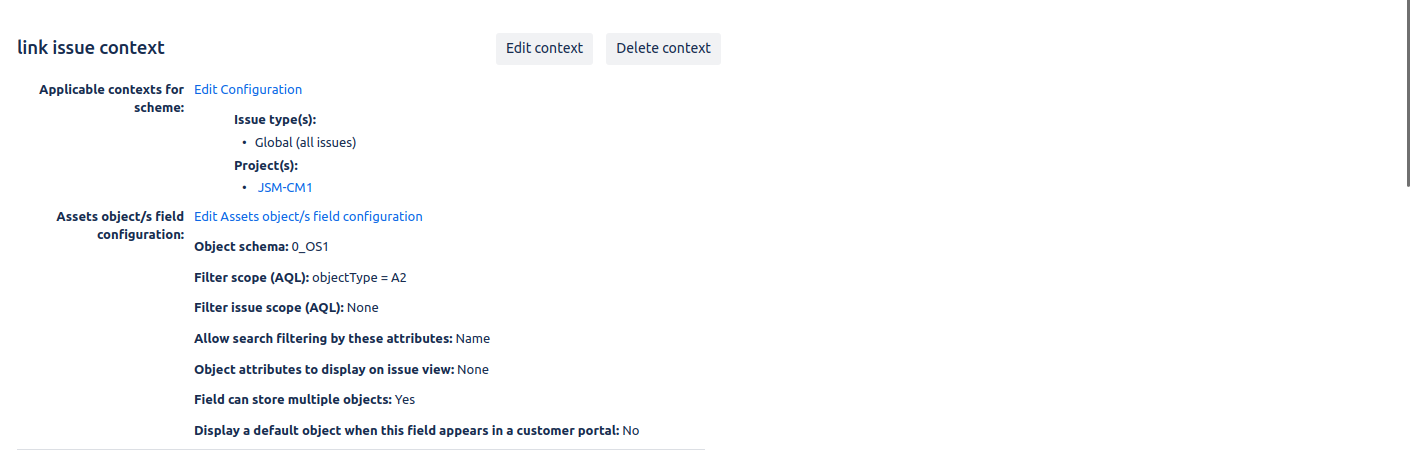Select the 'Global (all issues)' bullet text
Screen dimensions: 1411x450
[305, 142]
